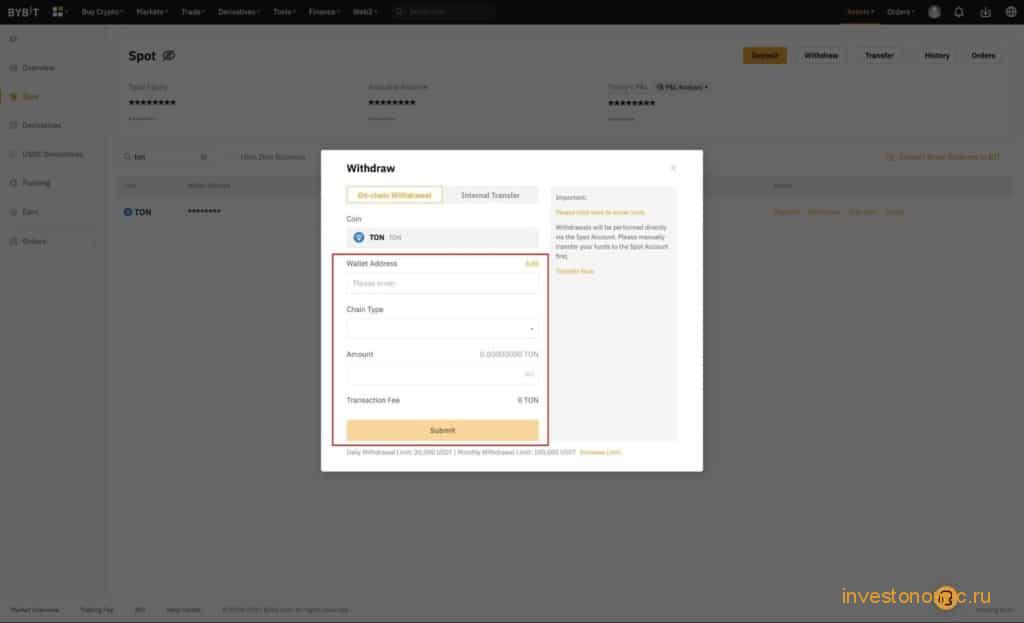Click the Add wallet address link

[x=532, y=264]
